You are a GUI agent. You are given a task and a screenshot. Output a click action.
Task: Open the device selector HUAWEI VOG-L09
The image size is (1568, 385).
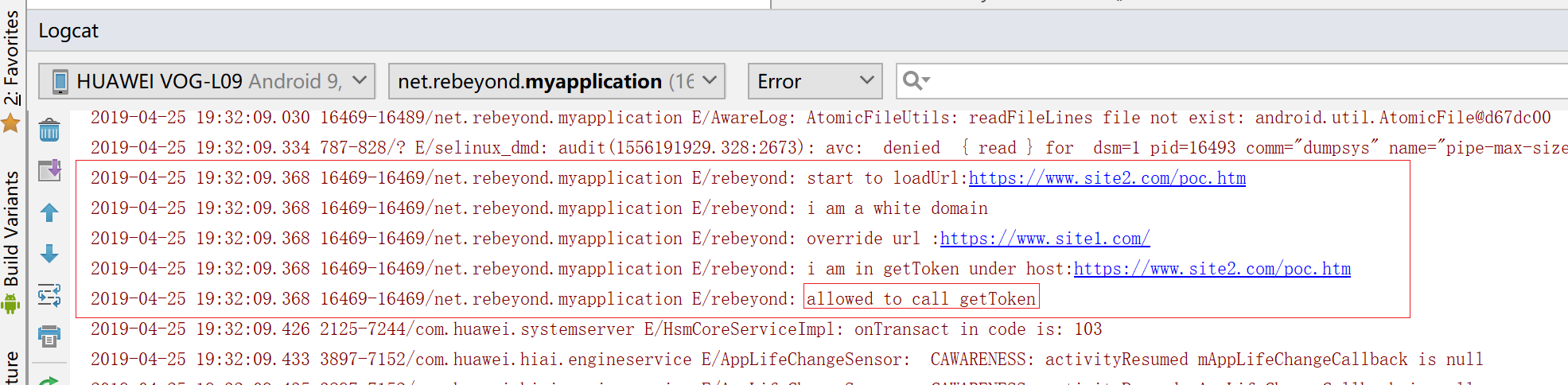[x=207, y=81]
